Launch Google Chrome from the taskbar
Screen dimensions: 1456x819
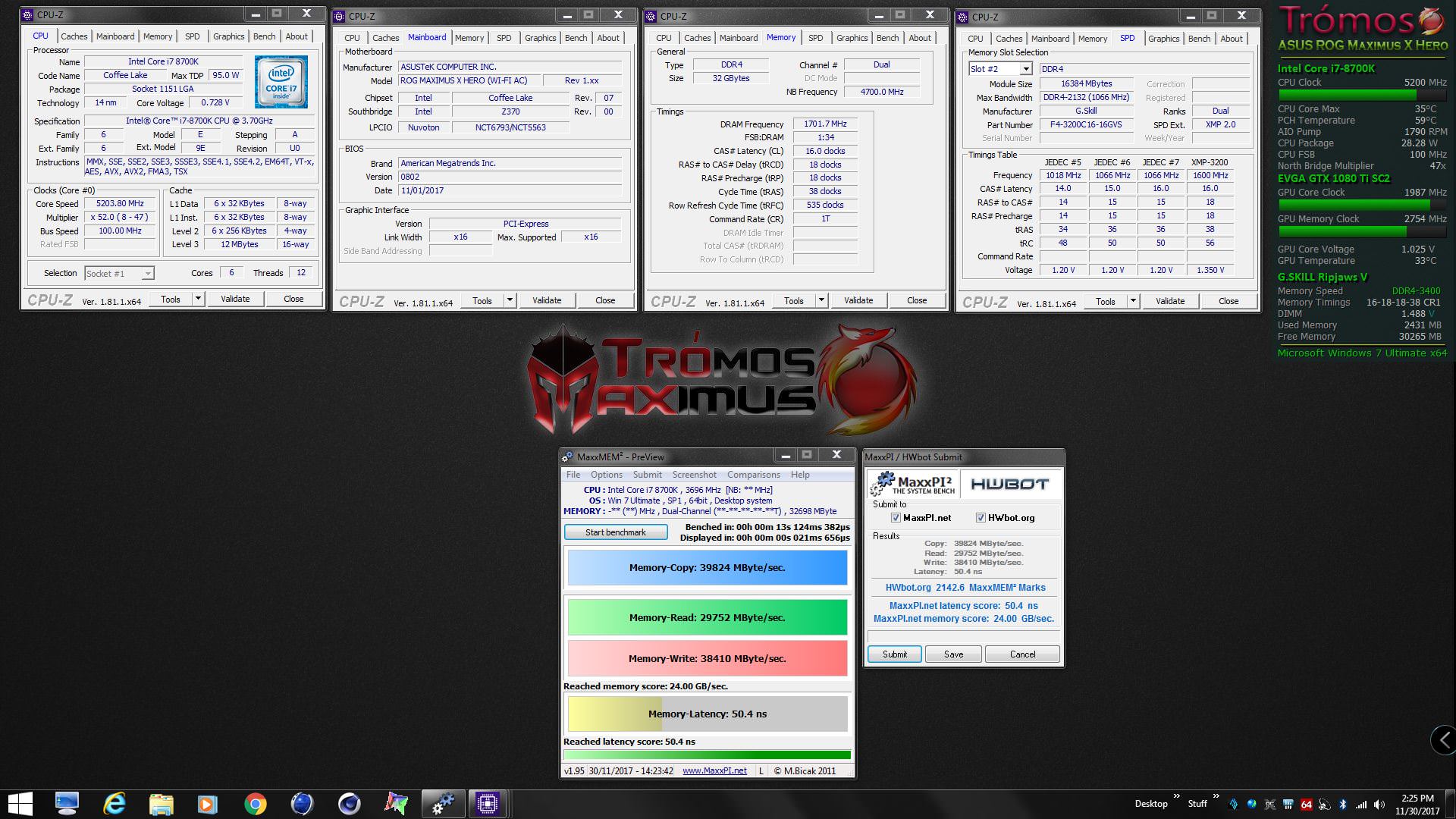(255, 804)
